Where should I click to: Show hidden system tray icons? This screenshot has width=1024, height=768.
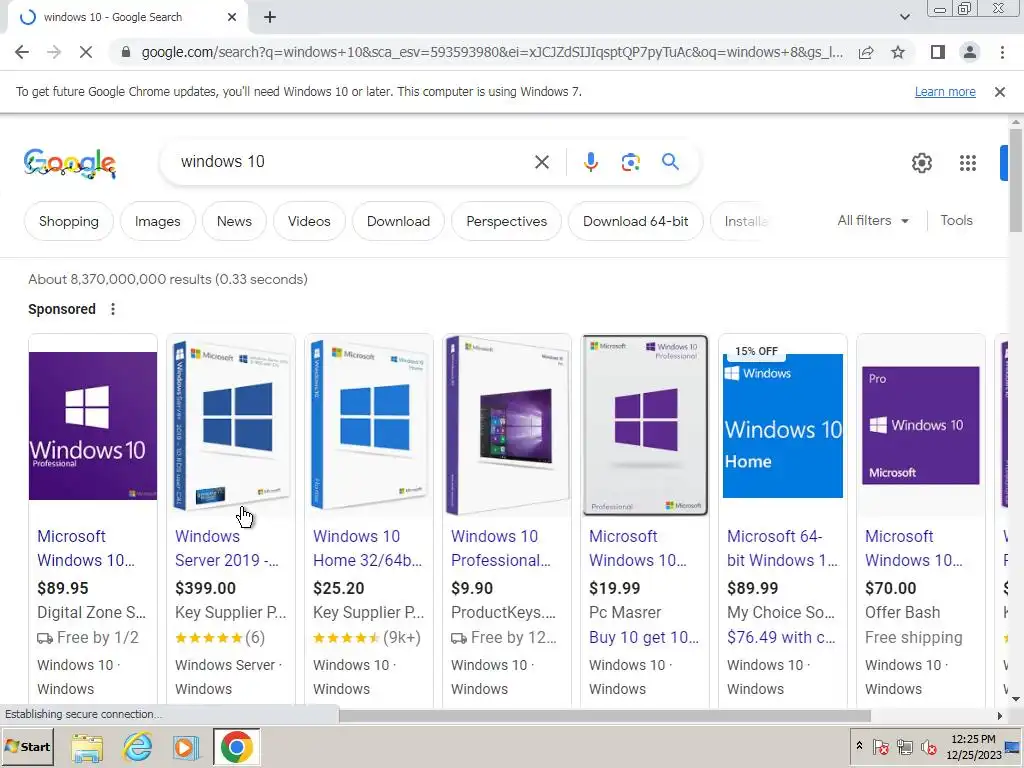(x=859, y=746)
